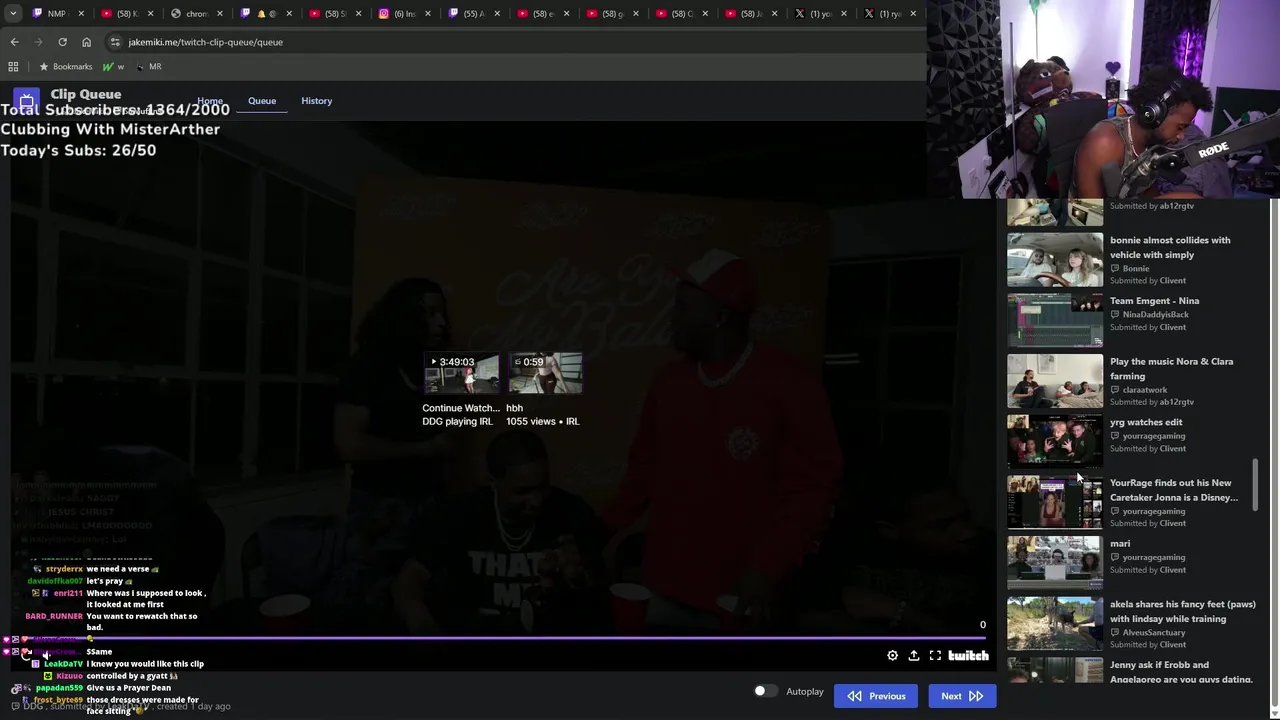The height and width of the screenshot is (720, 1280).
Task: Click the 'Team Emgent - Nina' title
Action: click(1154, 301)
